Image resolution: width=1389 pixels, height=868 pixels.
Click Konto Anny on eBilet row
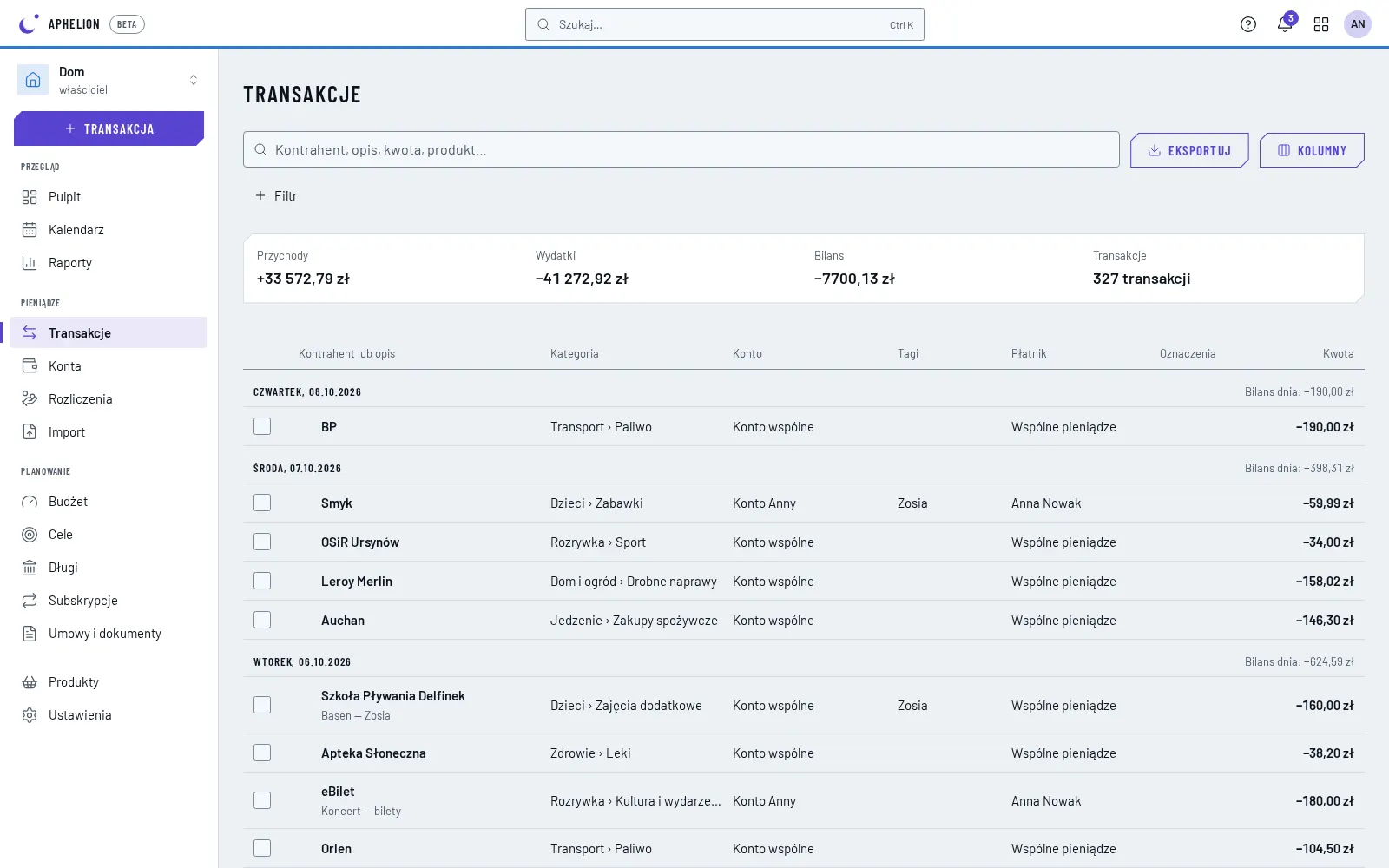[x=764, y=801]
